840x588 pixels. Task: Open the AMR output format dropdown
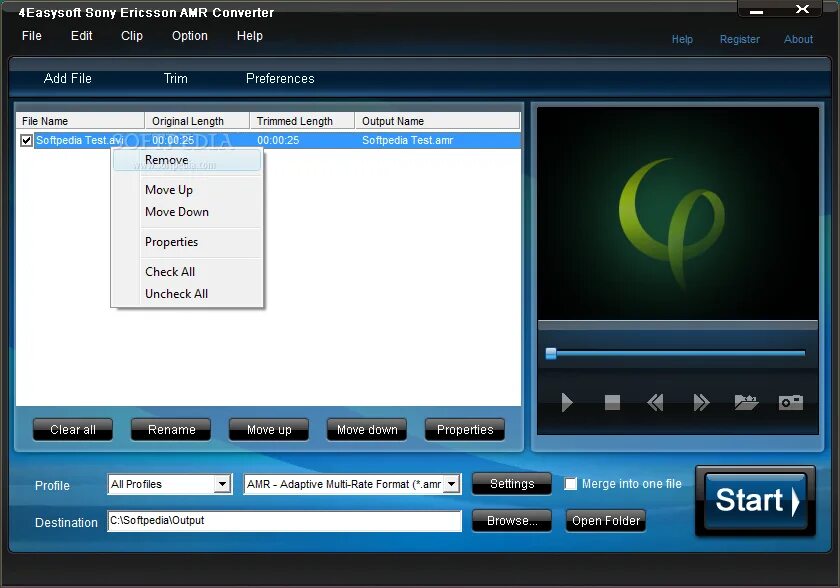(x=452, y=484)
